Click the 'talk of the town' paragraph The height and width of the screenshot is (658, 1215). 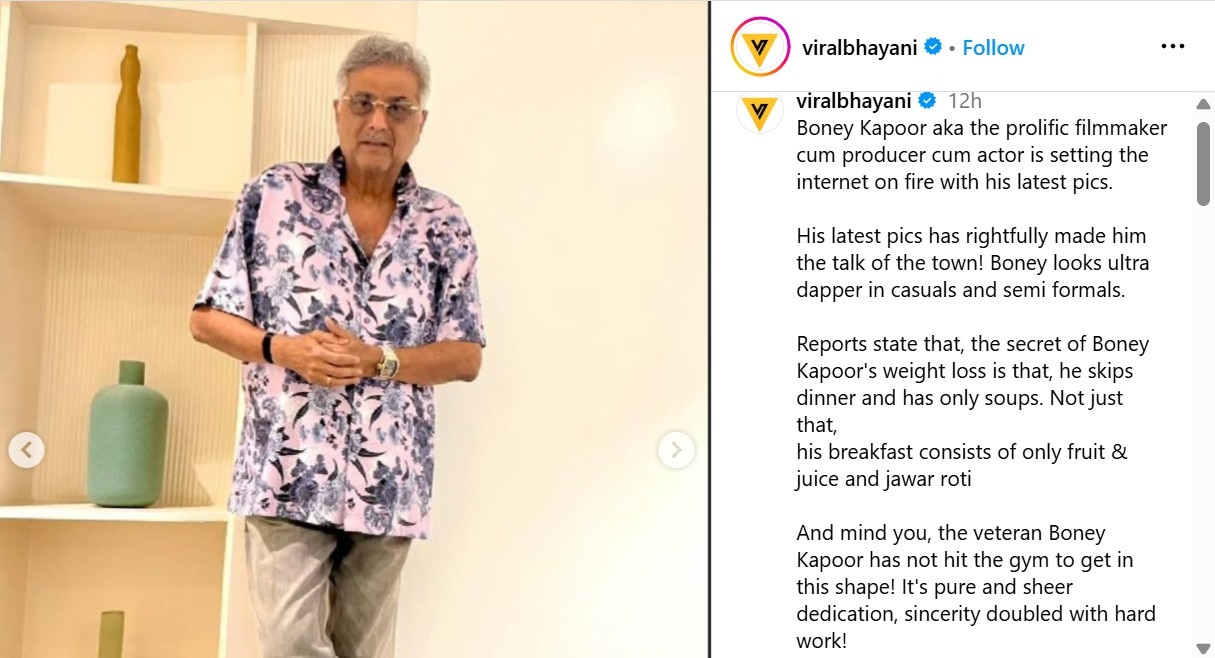point(973,263)
